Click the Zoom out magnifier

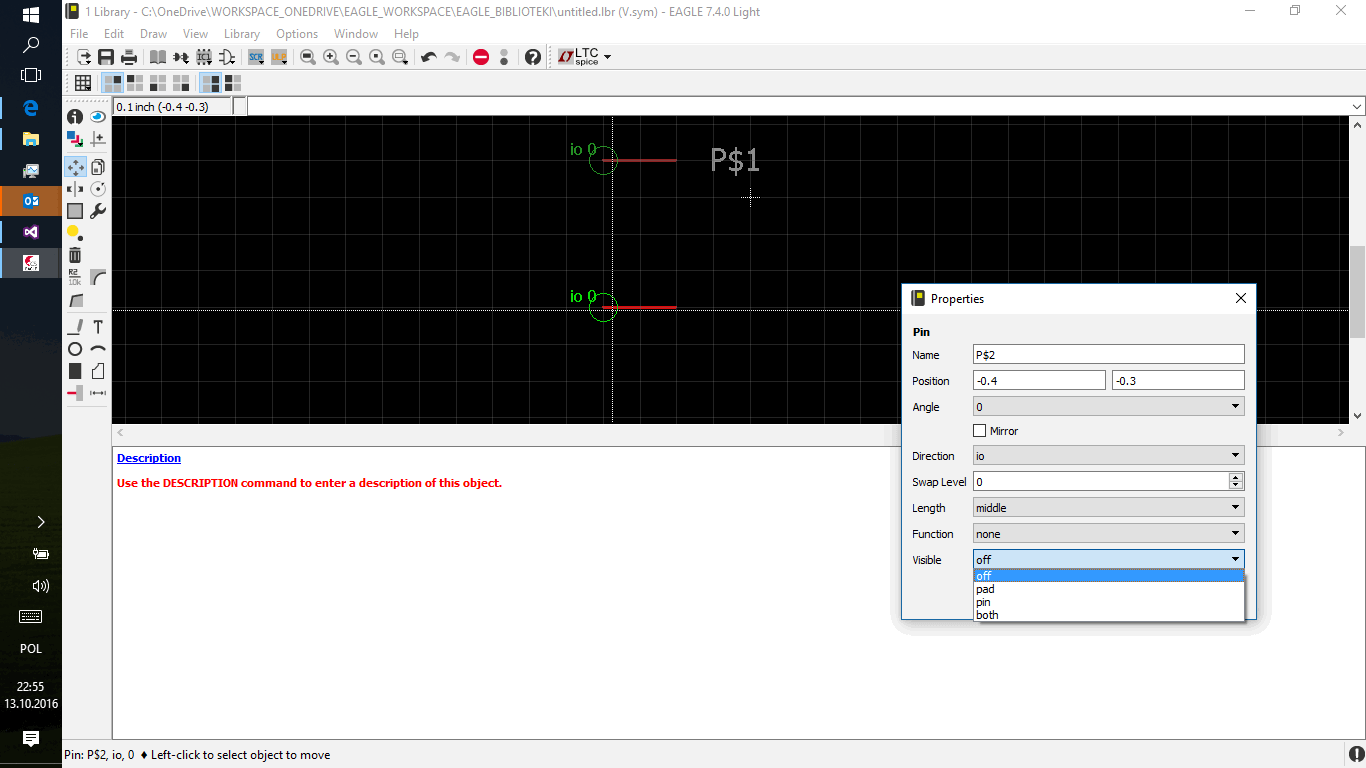tap(354, 57)
